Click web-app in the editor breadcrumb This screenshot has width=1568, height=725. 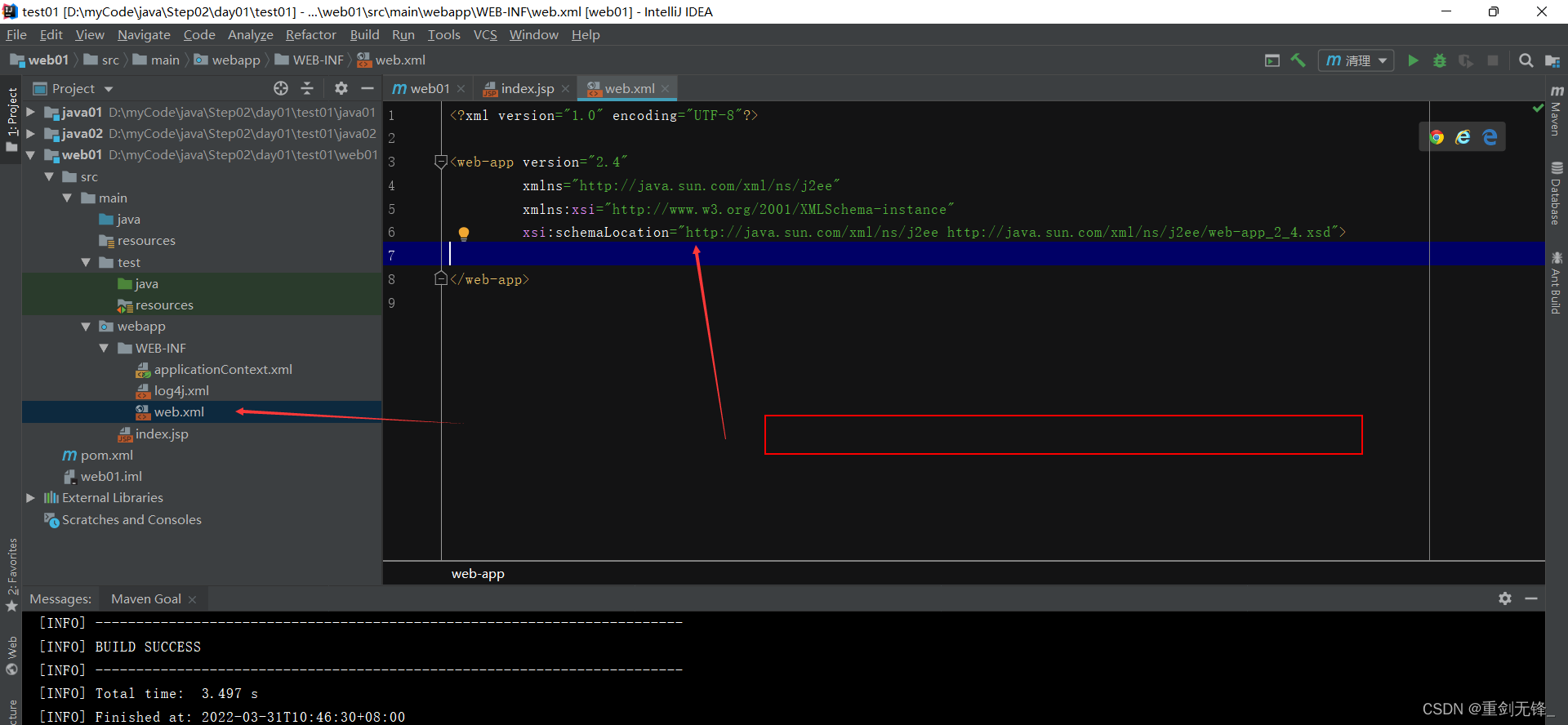(x=478, y=573)
